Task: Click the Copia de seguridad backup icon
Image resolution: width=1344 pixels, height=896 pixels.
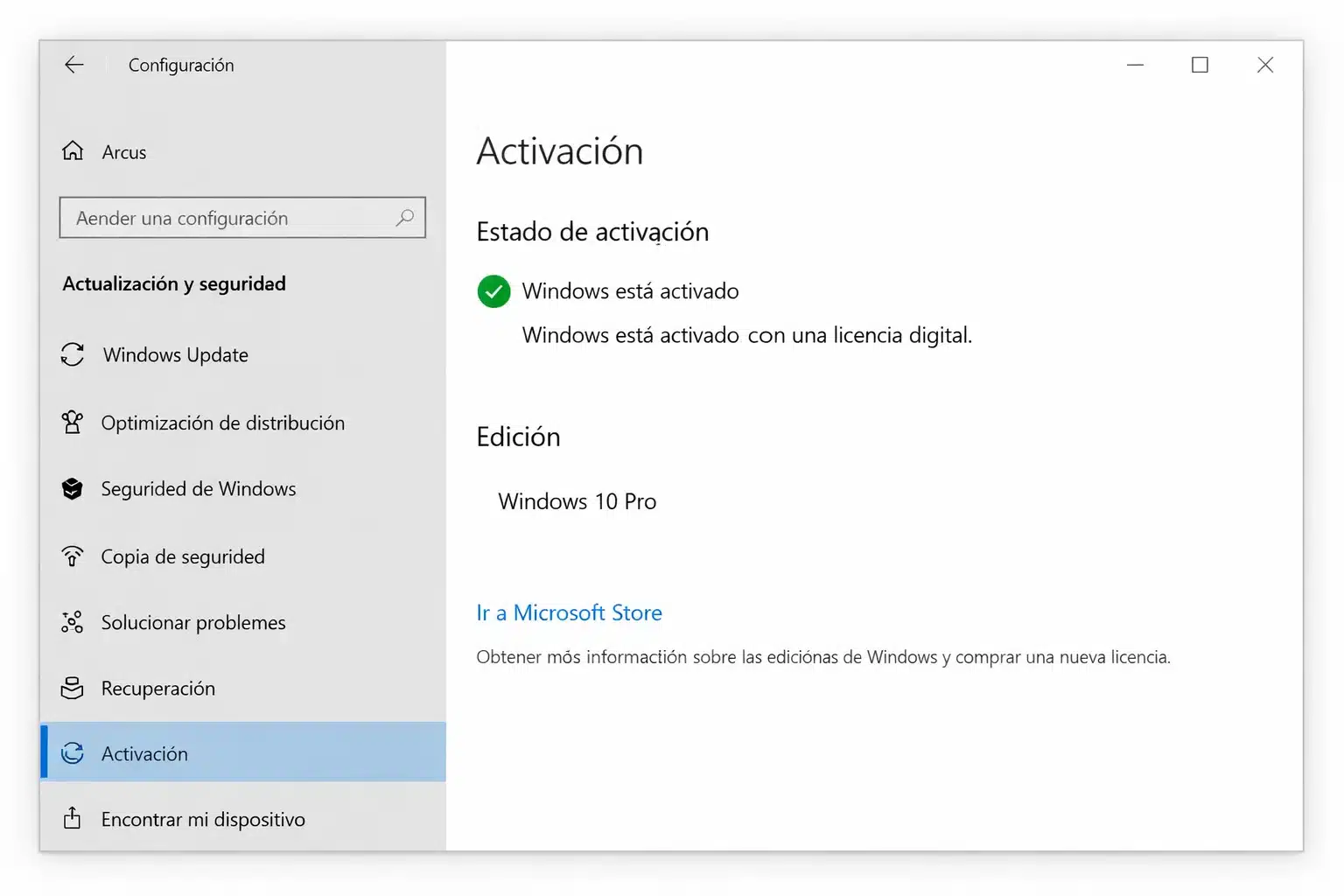Action: (x=73, y=556)
